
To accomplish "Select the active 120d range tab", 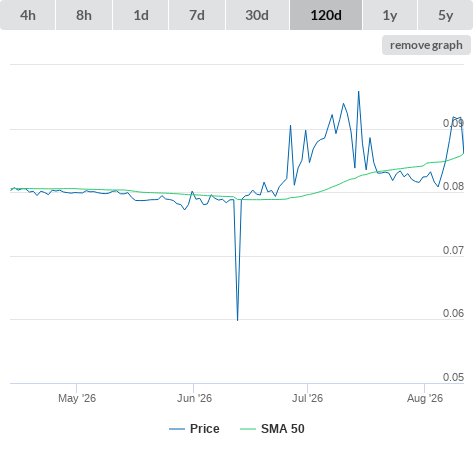I will coord(326,15).
